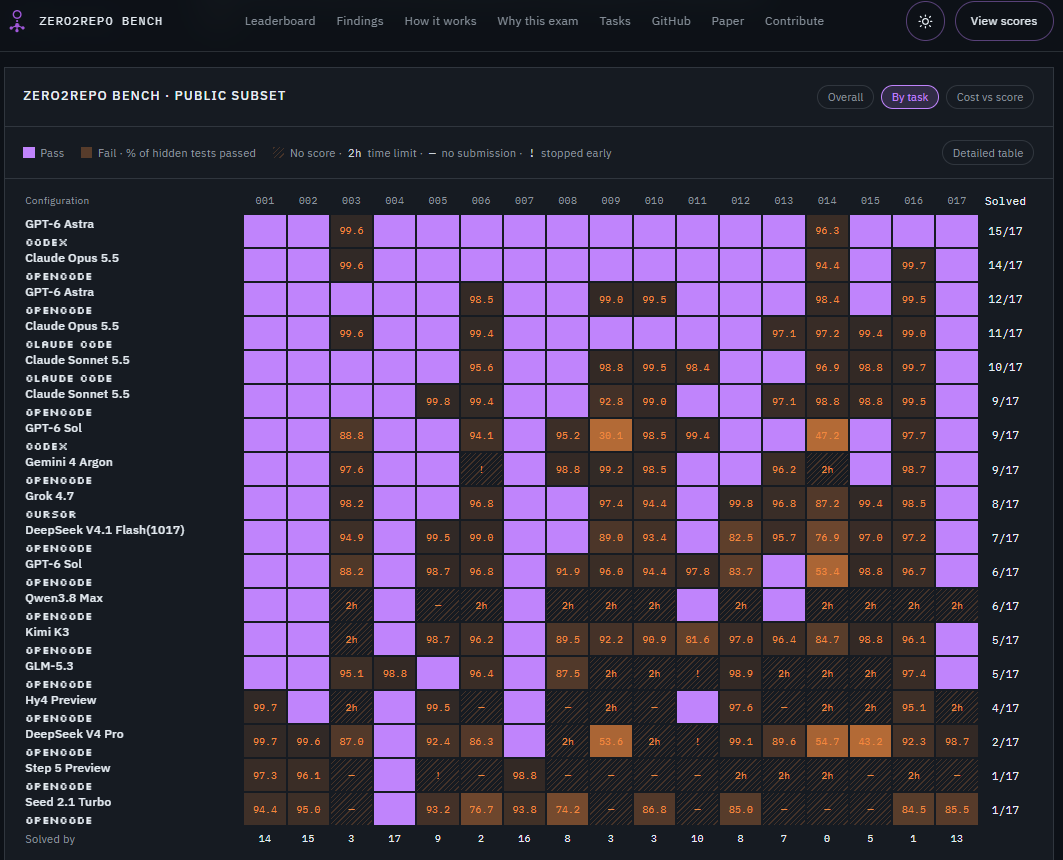Viewport: 1063px width, 860px height.
Task: Click the 53.6 cell in DeepSeek V4 Pro row
Action: pos(611,741)
